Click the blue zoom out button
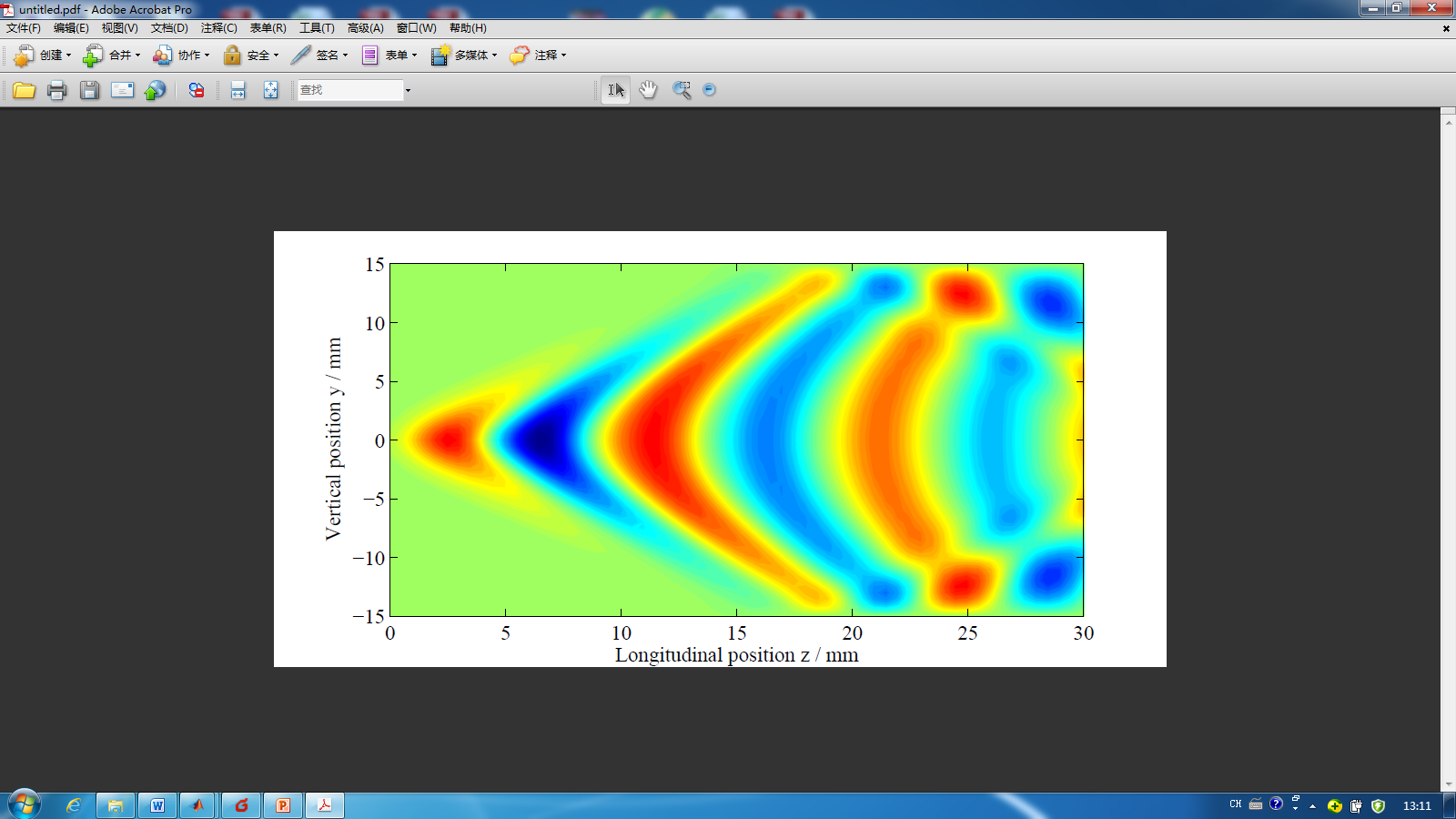 (x=710, y=90)
